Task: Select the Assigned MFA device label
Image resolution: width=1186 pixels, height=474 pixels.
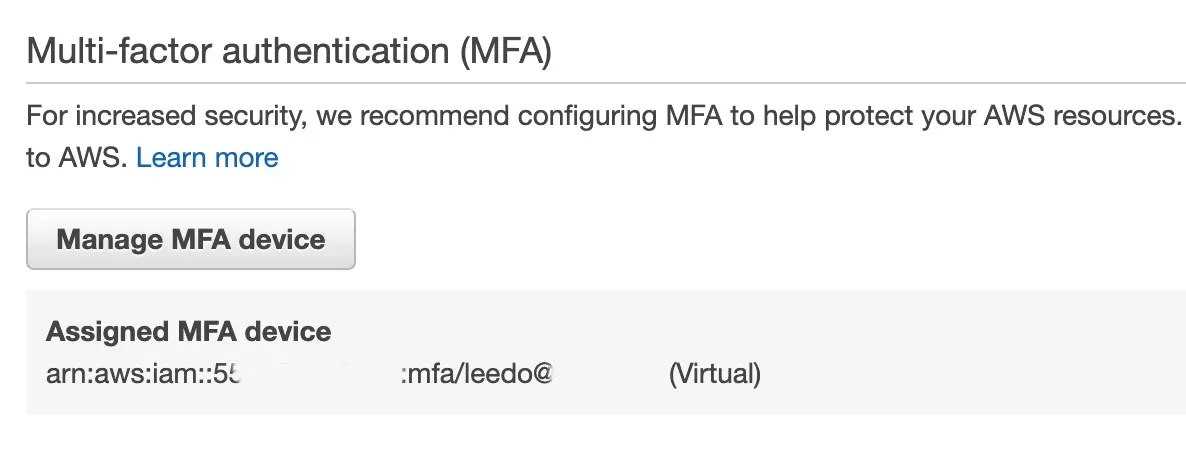Action: pyautogui.click(x=188, y=332)
